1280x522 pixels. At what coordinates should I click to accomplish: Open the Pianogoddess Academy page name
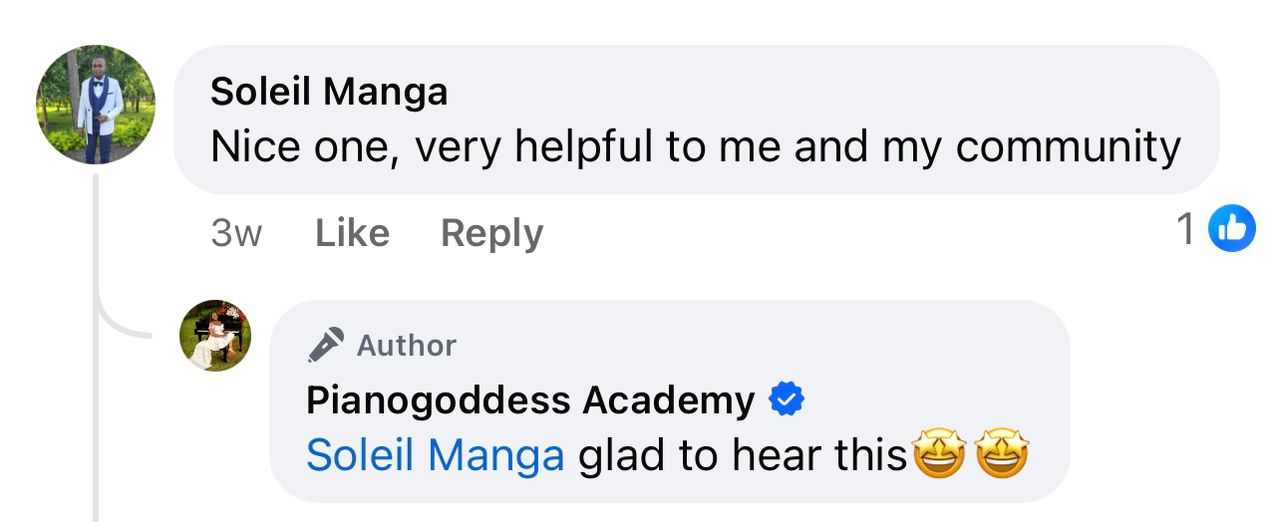click(x=530, y=401)
